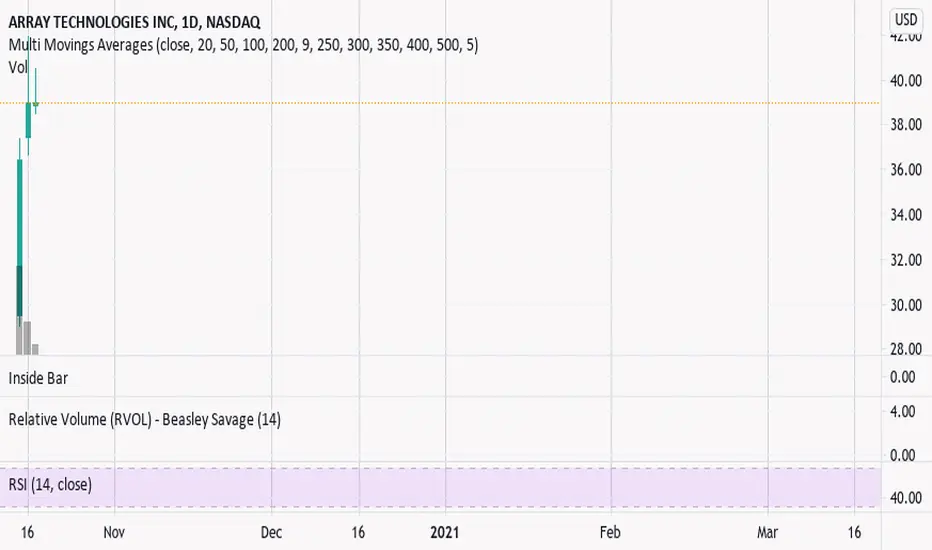Open the USD currency selector
Viewport: 932px width, 550px height.
click(906, 20)
